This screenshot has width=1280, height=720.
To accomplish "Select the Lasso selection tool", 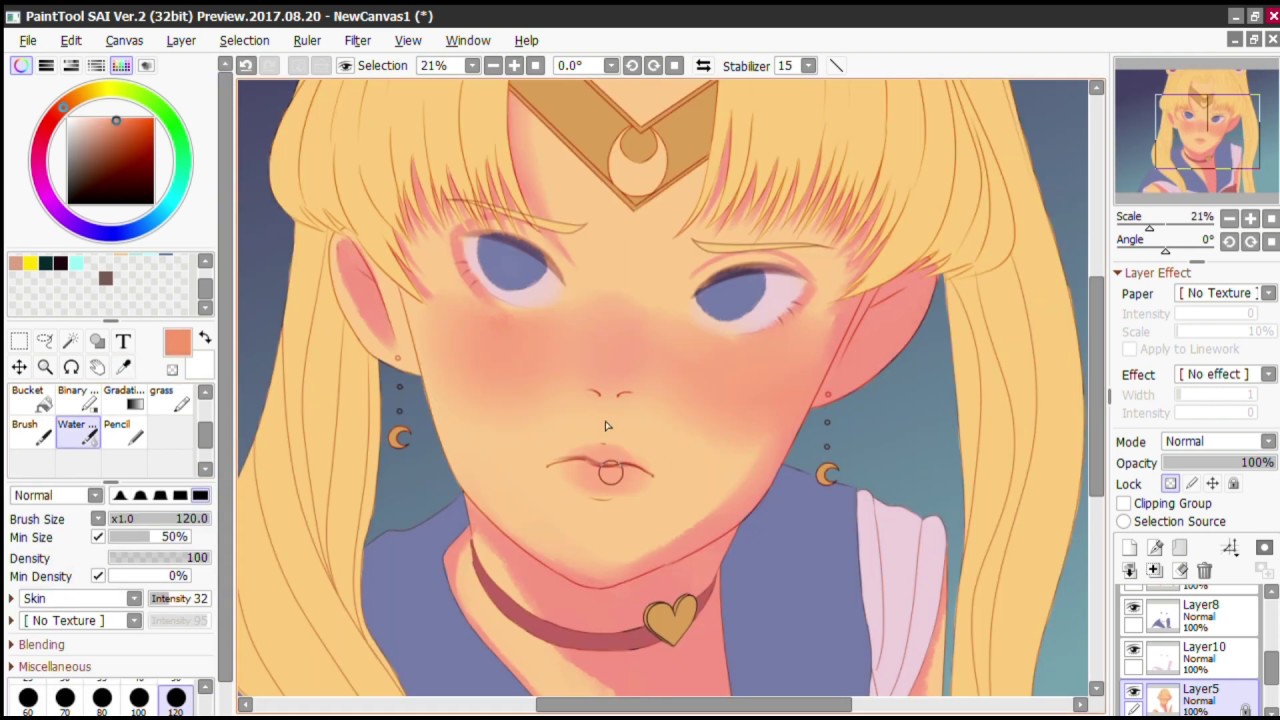I will point(45,342).
